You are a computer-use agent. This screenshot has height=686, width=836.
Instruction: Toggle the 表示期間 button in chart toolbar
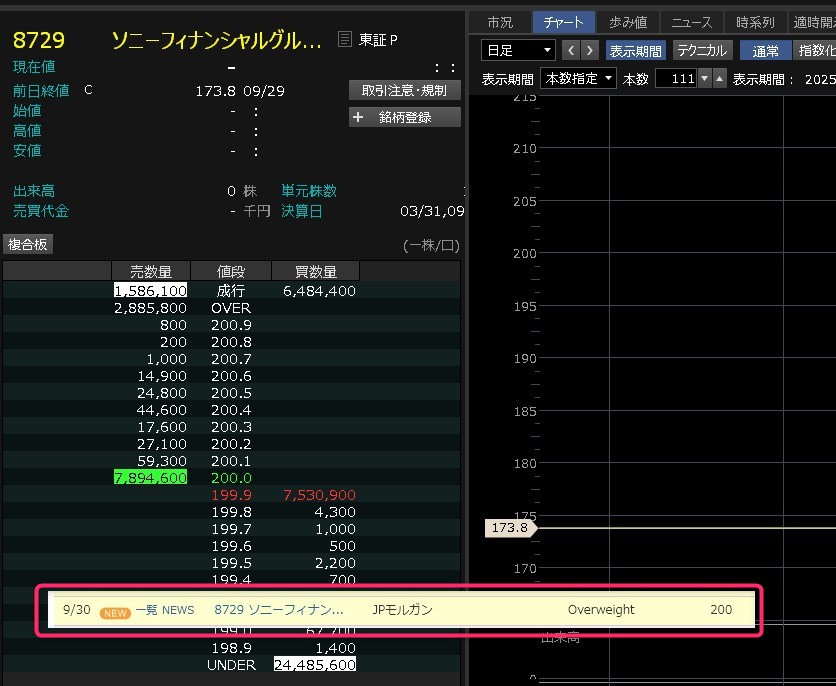pyautogui.click(x=635, y=50)
